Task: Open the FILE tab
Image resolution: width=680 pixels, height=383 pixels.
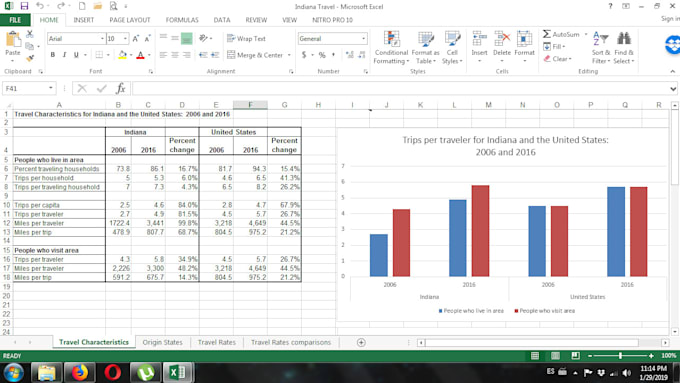Action: pyautogui.click(x=15, y=20)
